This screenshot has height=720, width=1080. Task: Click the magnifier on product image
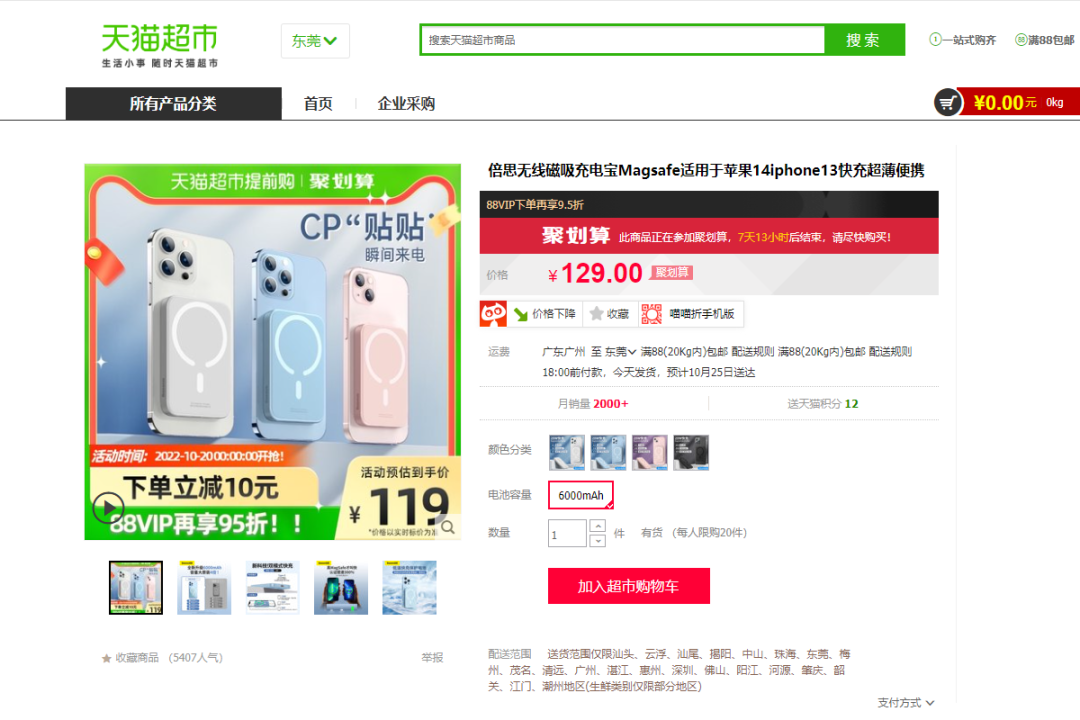tap(448, 527)
